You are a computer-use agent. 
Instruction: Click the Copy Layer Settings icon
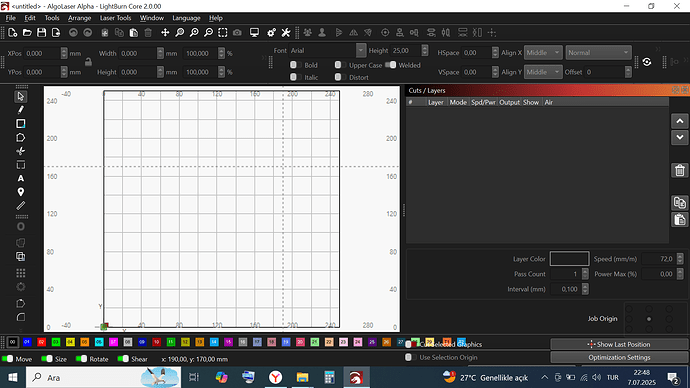[x=680, y=203]
